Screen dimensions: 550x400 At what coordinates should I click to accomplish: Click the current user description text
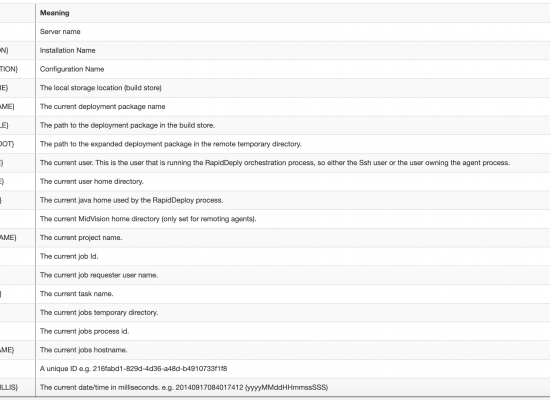(x=275, y=163)
